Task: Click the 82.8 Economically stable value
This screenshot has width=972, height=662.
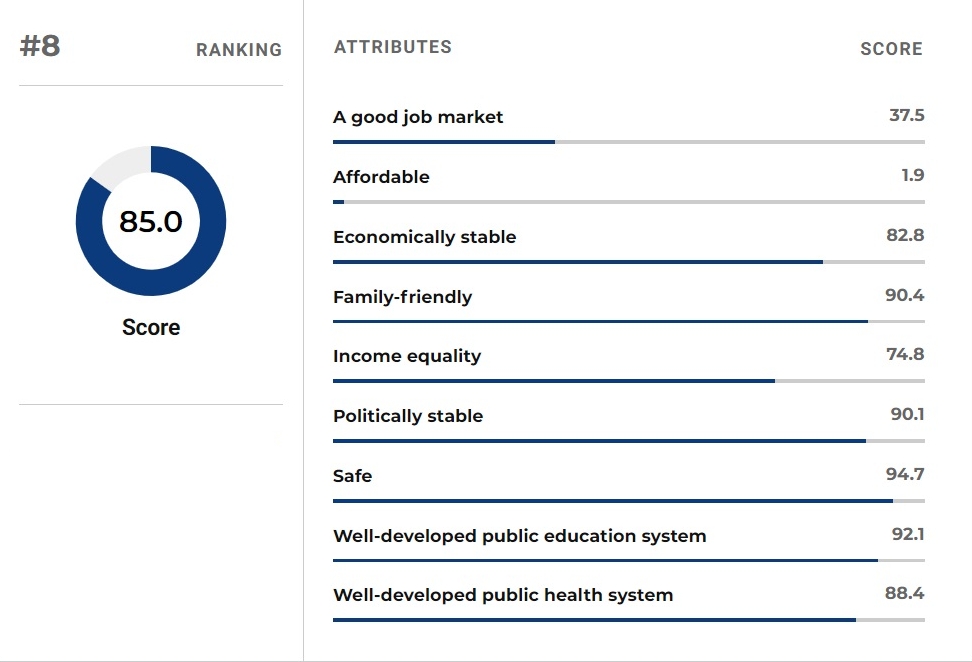Action: (x=905, y=235)
